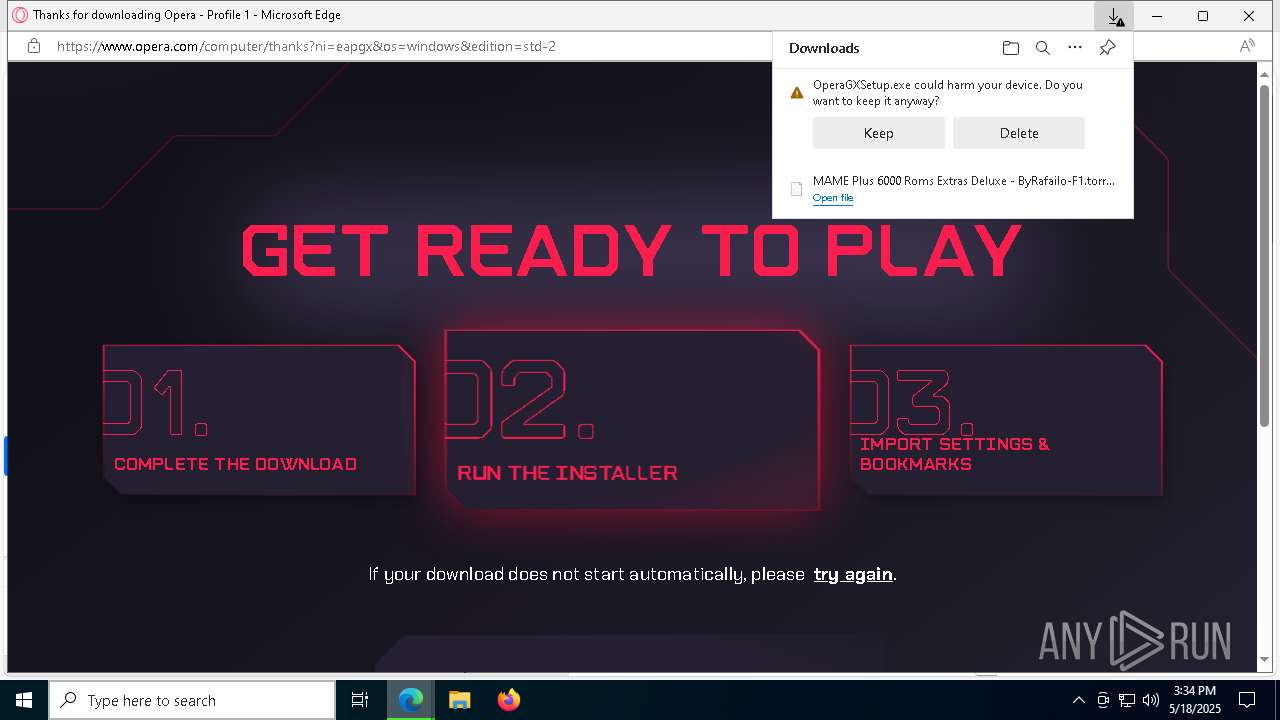The image size is (1280, 720).
Task: Open the Downloads folder icon
Action: pos(1011,48)
